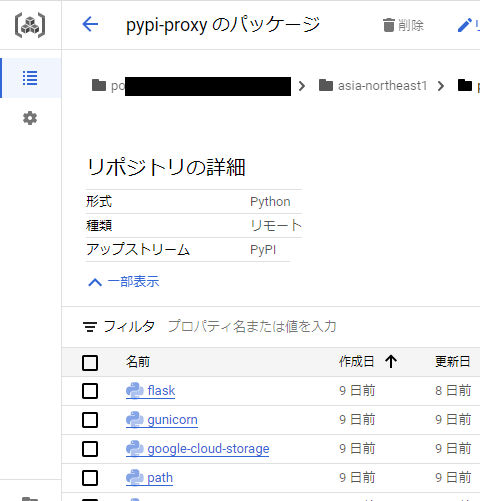480x501 pixels.
Task: Click the Python icon beside gunicorn
Action: pos(135,420)
